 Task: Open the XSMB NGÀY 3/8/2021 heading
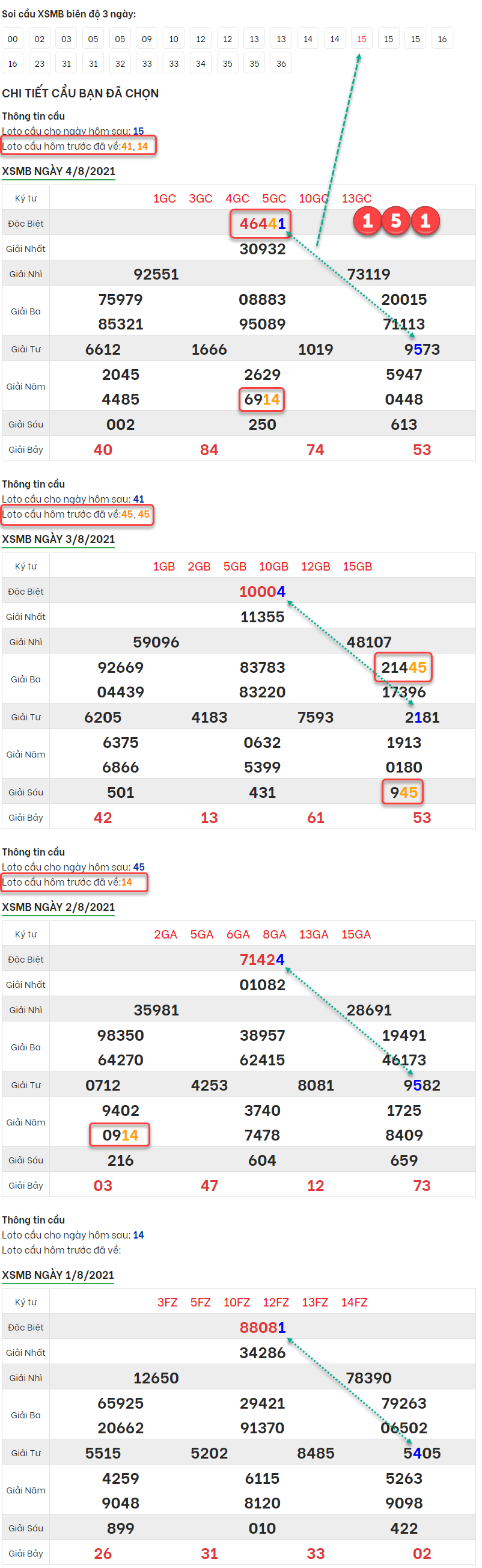click(58, 539)
